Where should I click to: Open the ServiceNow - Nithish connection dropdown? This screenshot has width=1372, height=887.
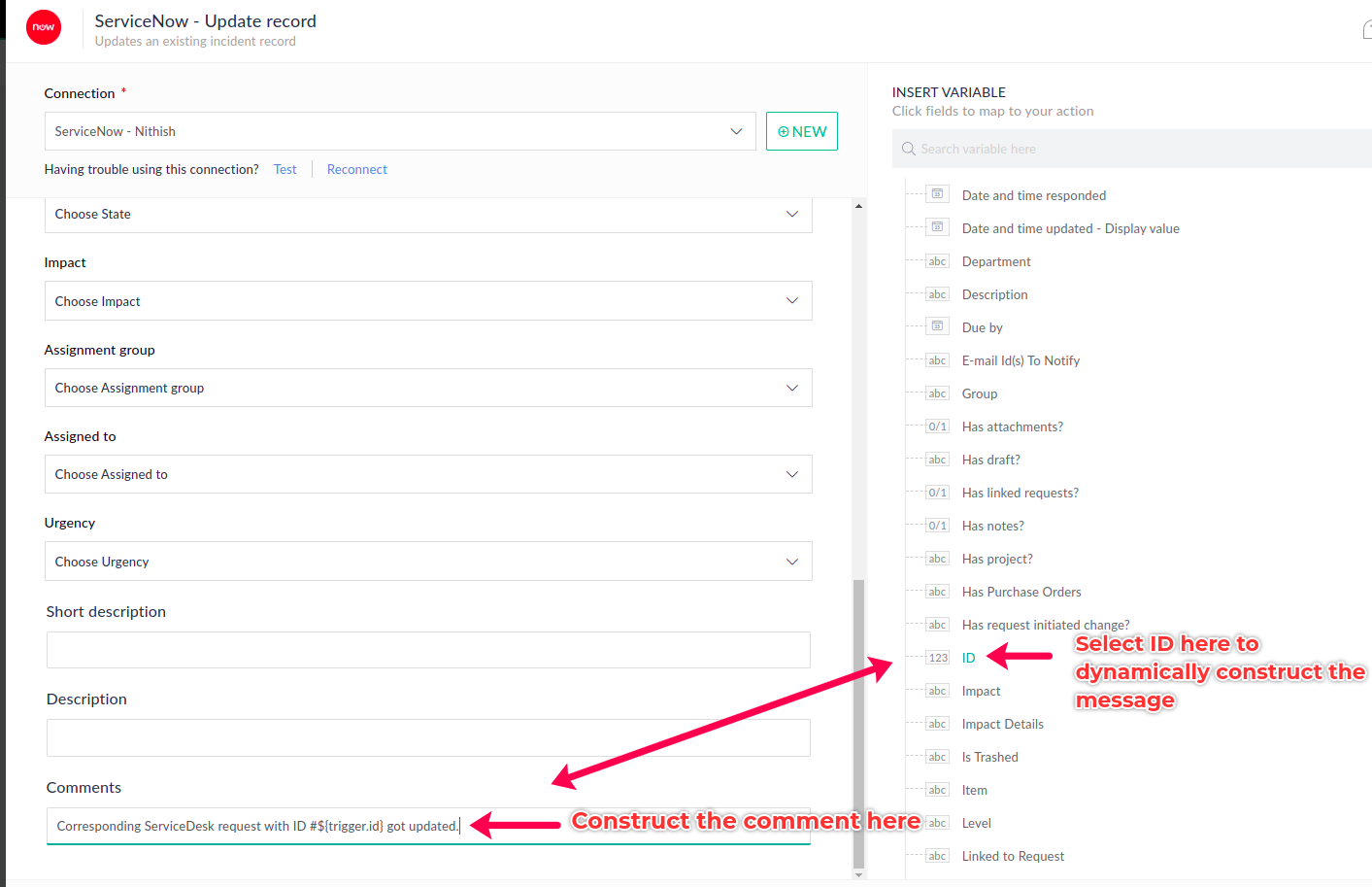[400, 131]
